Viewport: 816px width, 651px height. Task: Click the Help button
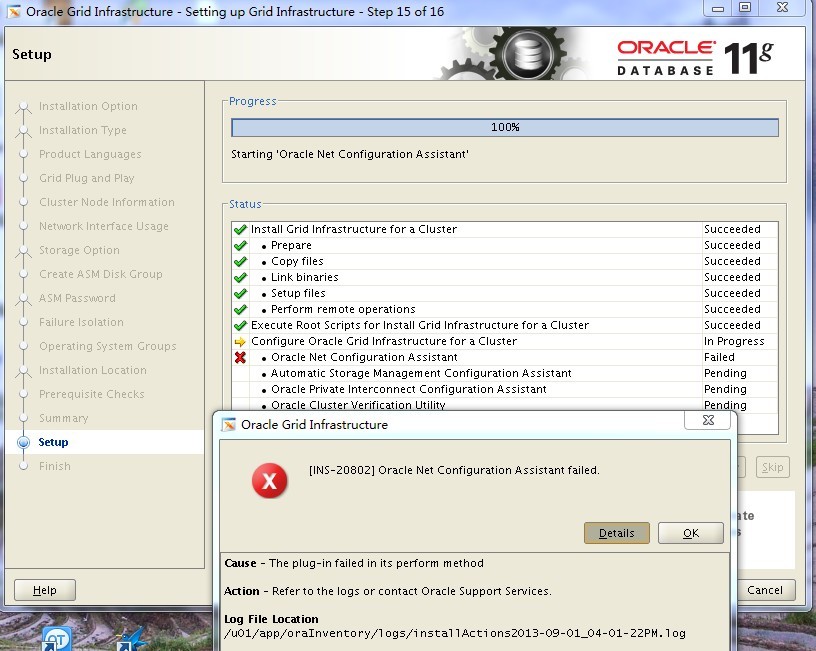pyautogui.click(x=45, y=590)
